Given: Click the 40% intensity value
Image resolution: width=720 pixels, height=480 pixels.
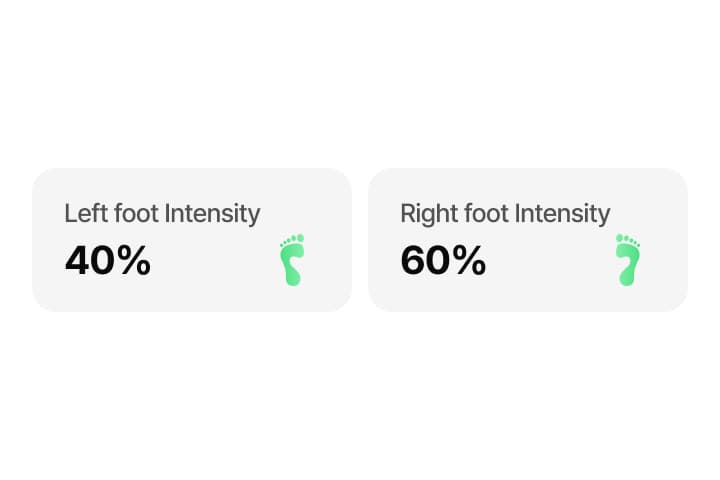Looking at the screenshot, I should [x=108, y=261].
